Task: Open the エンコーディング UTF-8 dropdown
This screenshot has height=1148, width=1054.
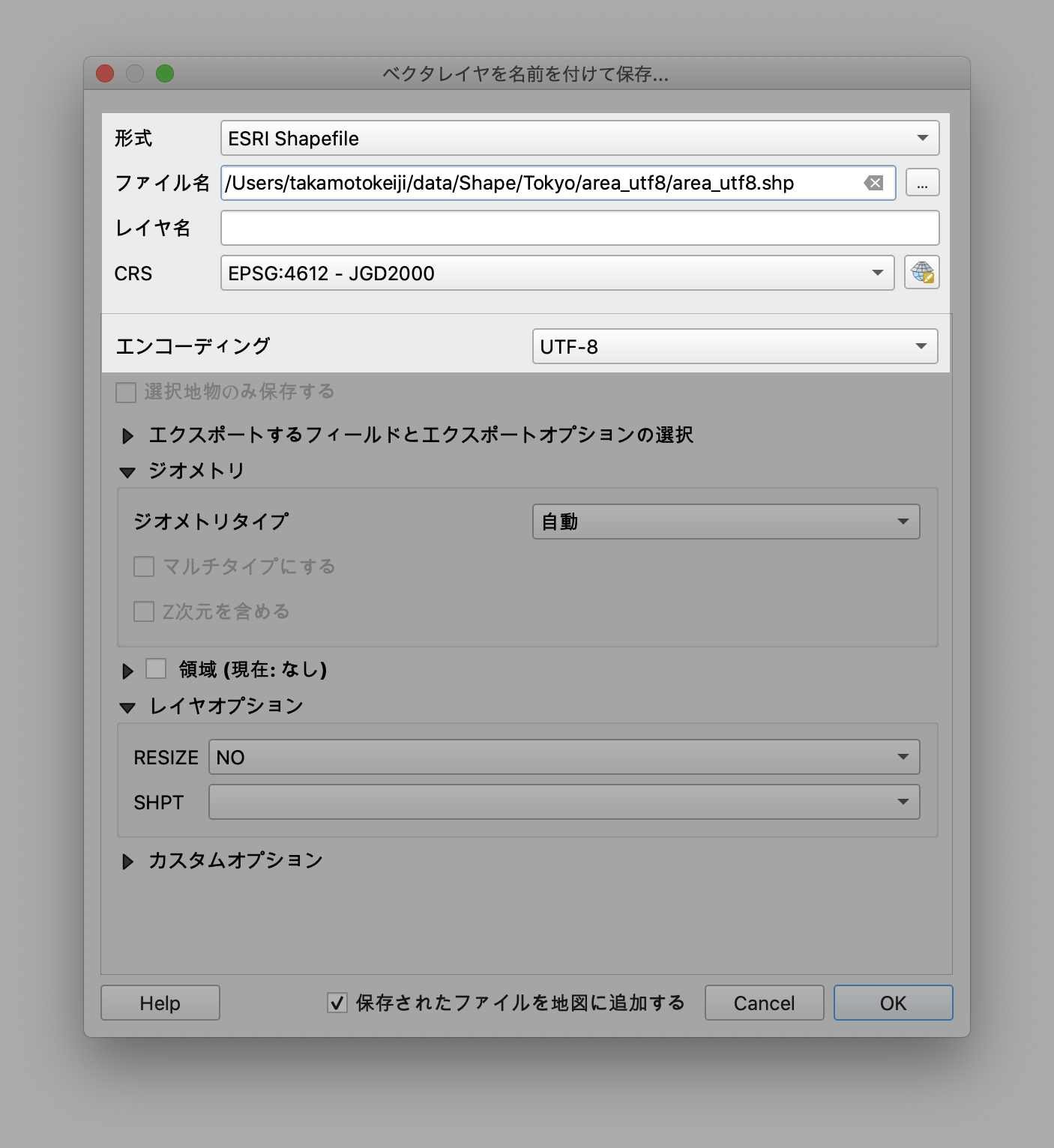Action: tap(735, 346)
